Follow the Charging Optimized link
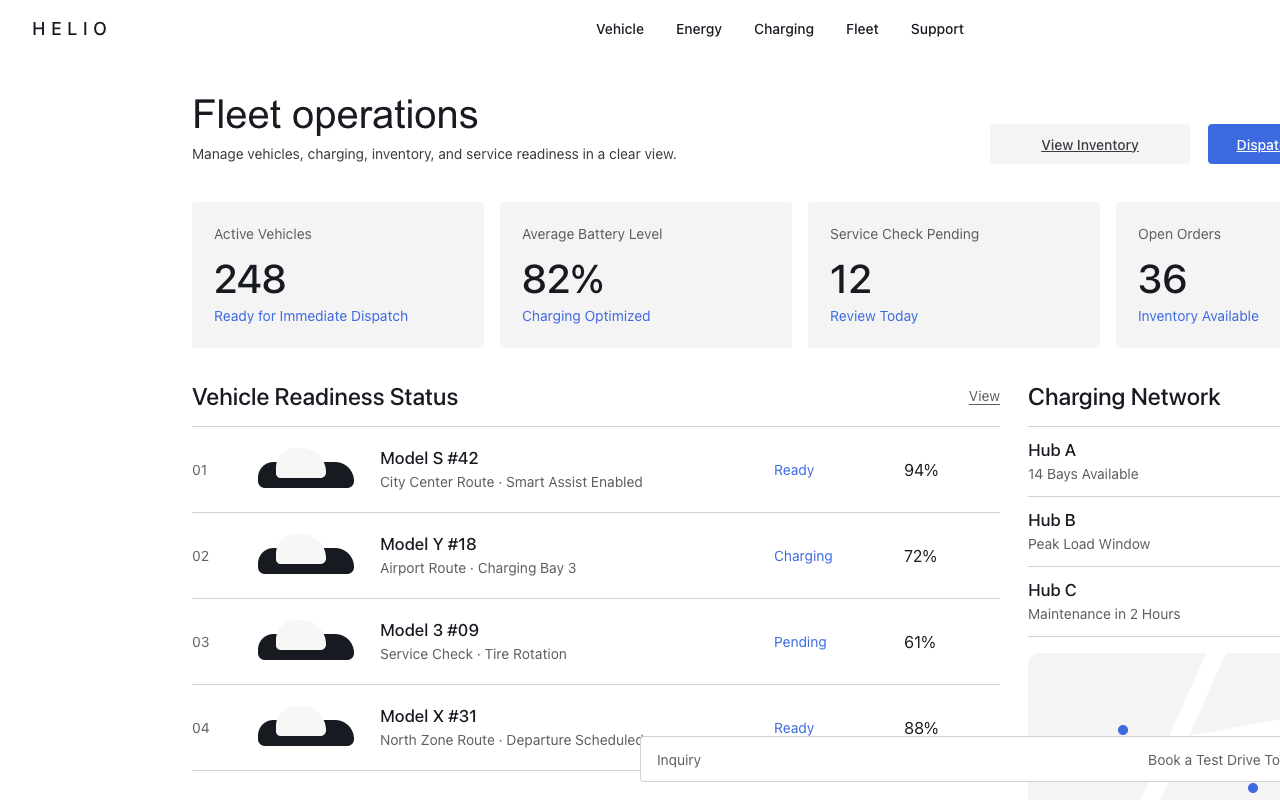This screenshot has width=1280, height=800. [x=586, y=316]
